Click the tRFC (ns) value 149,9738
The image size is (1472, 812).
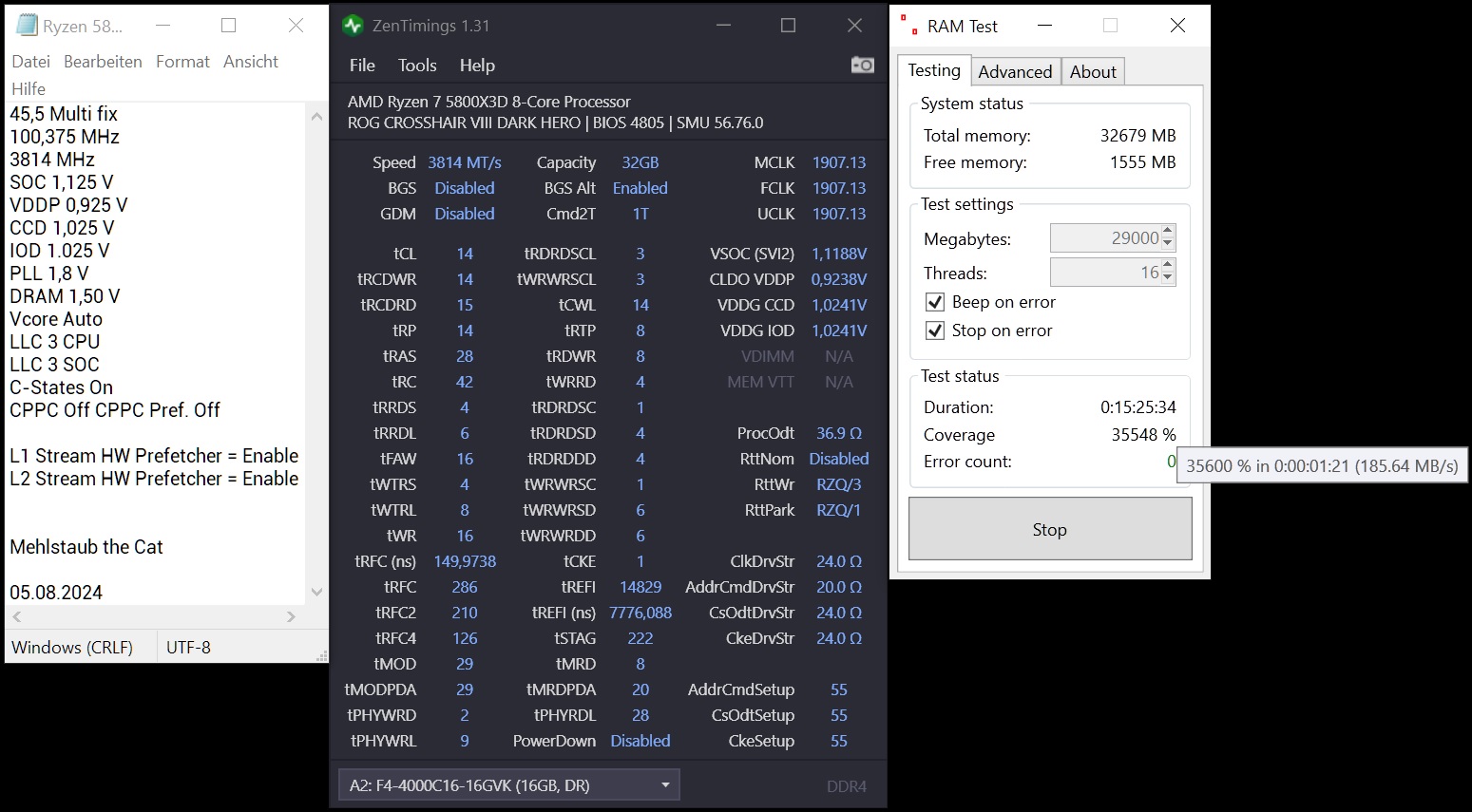pyautogui.click(x=465, y=561)
